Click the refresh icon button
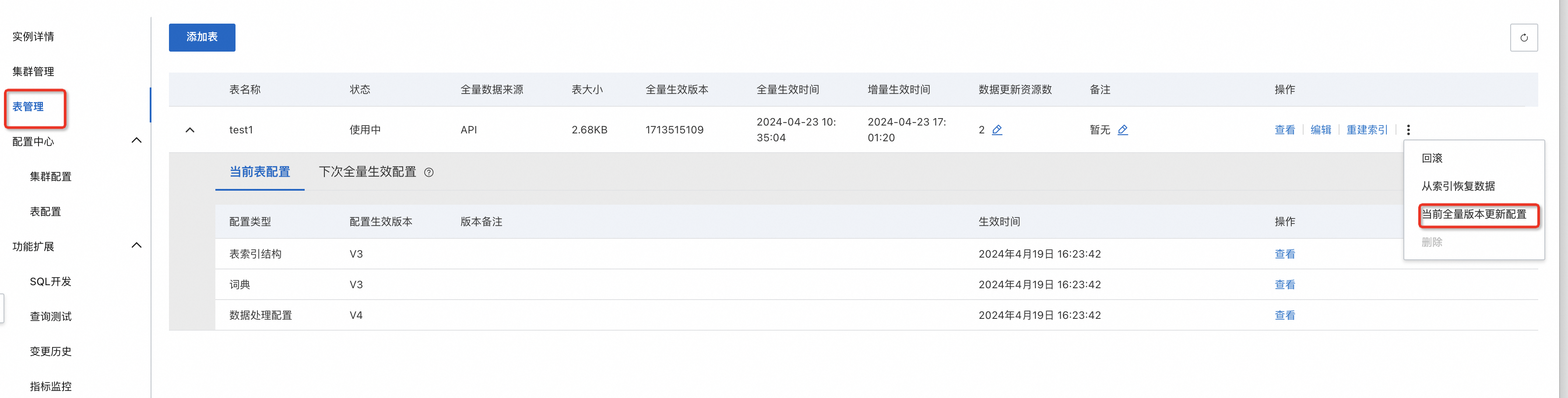1568x398 pixels. tap(1523, 38)
